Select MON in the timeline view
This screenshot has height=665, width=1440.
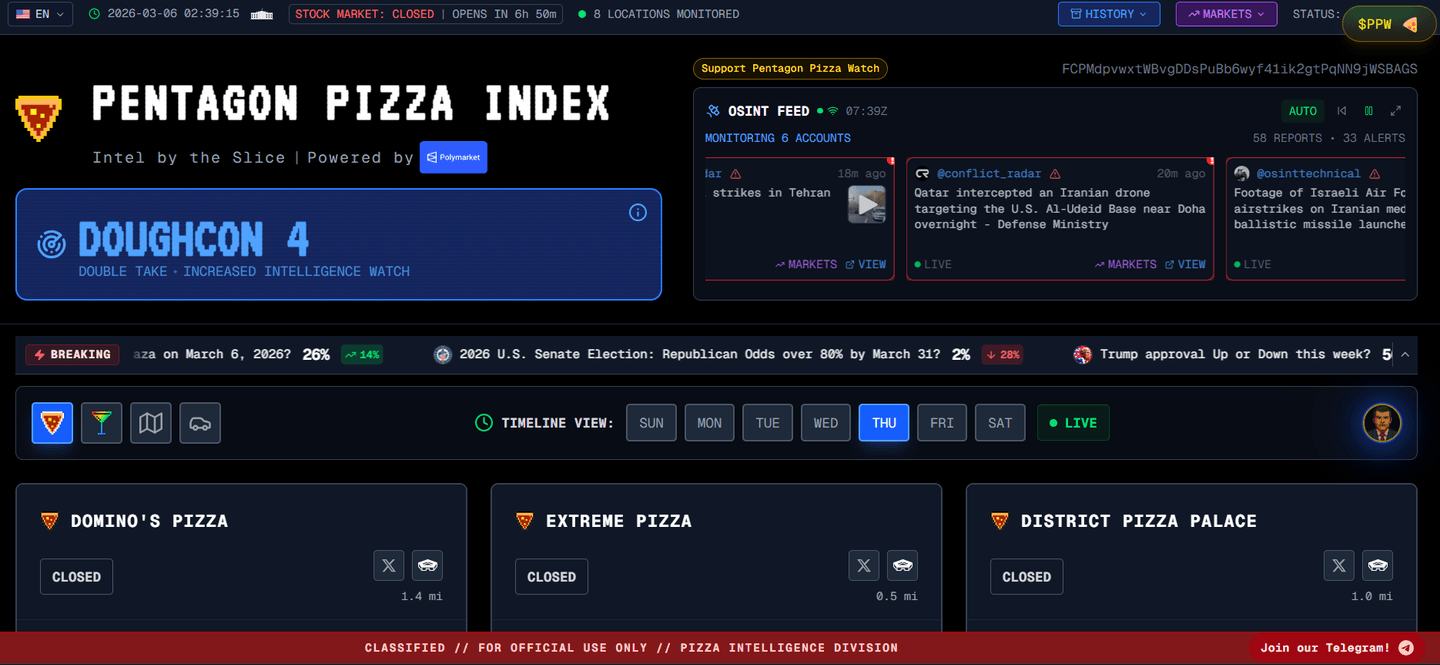709,423
